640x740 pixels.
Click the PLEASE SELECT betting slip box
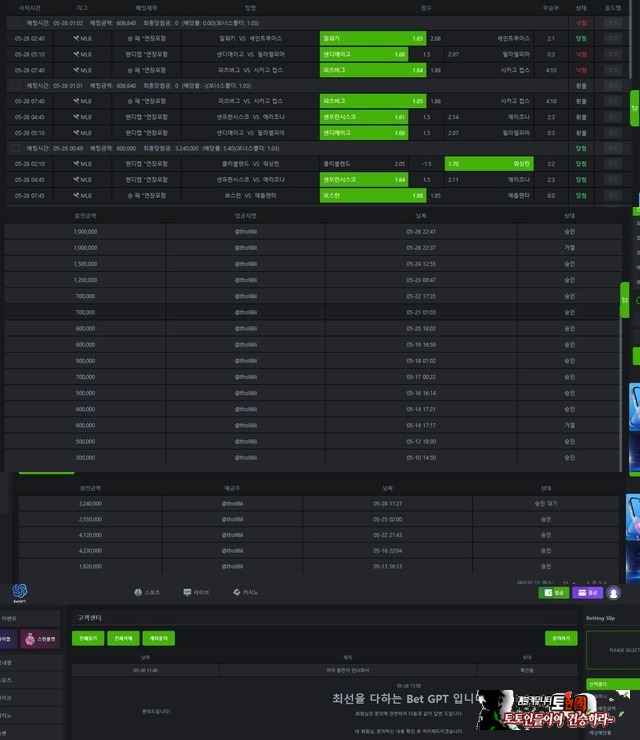[613, 650]
